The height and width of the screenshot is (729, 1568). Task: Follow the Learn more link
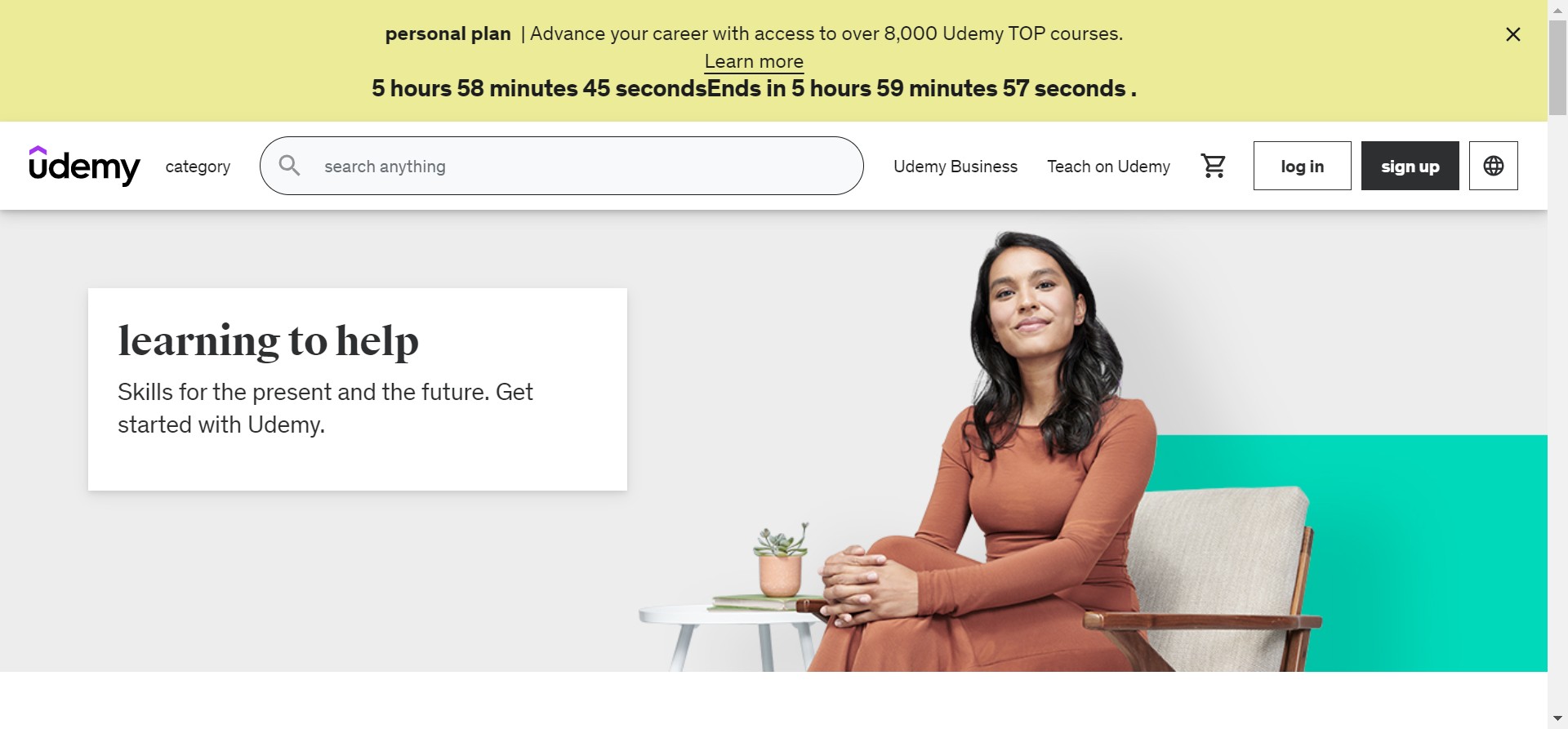tap(754, 62)
